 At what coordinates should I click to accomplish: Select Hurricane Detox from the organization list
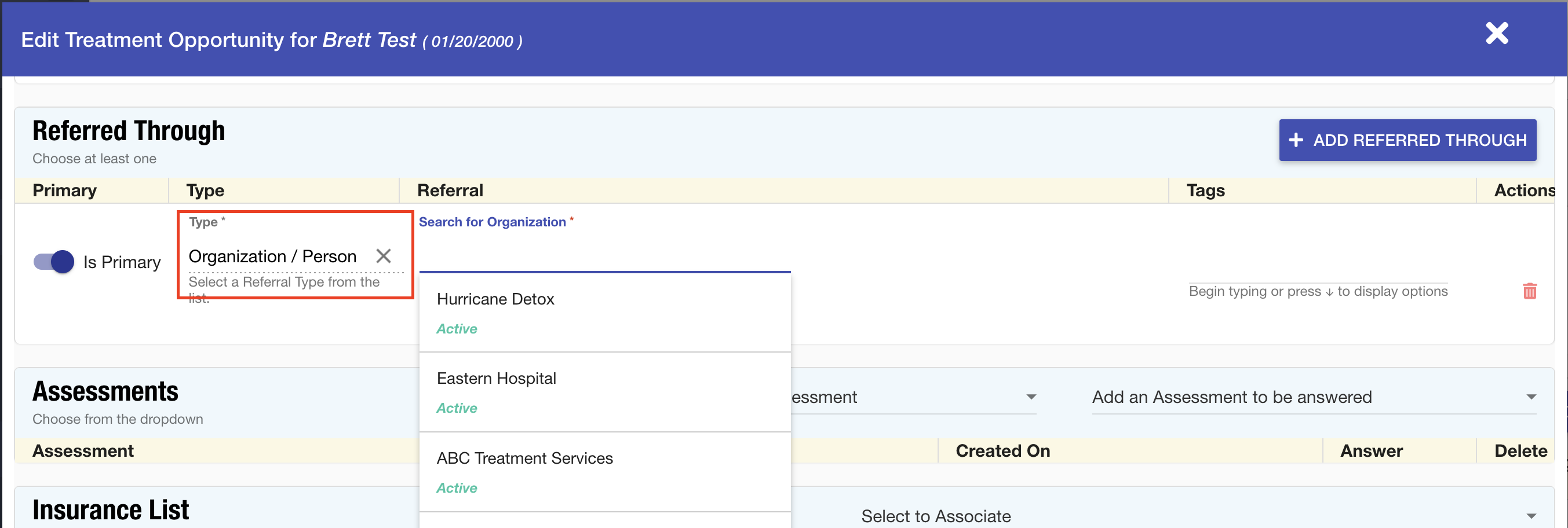495,299
